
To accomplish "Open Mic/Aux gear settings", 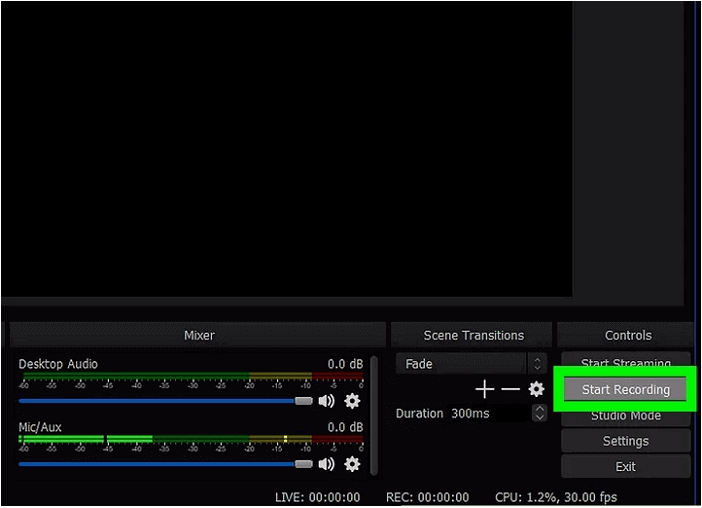I will click(x=352, y=464).
